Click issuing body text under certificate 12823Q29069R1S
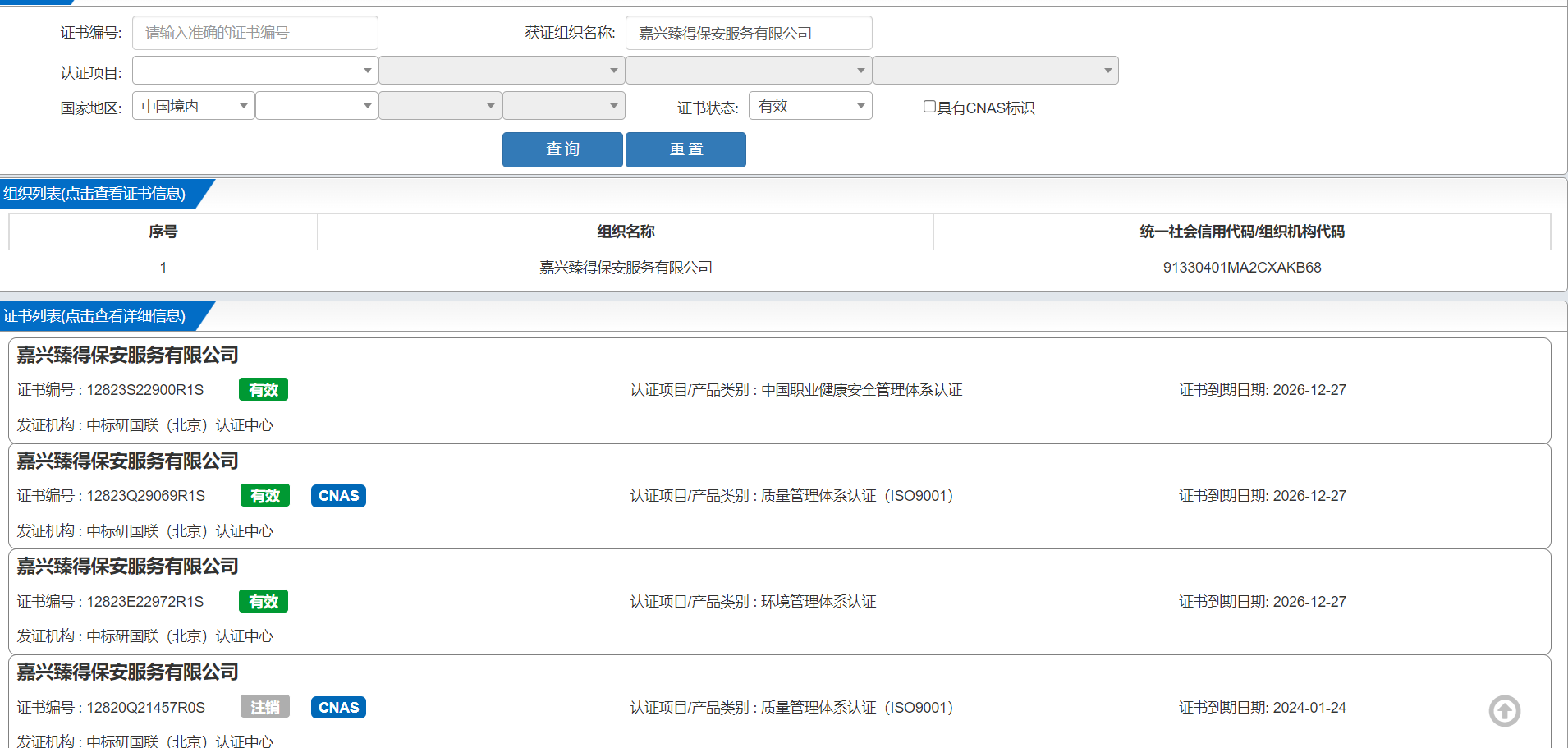The height and width of the screenshot is (748, 1568). coord(145,531)
